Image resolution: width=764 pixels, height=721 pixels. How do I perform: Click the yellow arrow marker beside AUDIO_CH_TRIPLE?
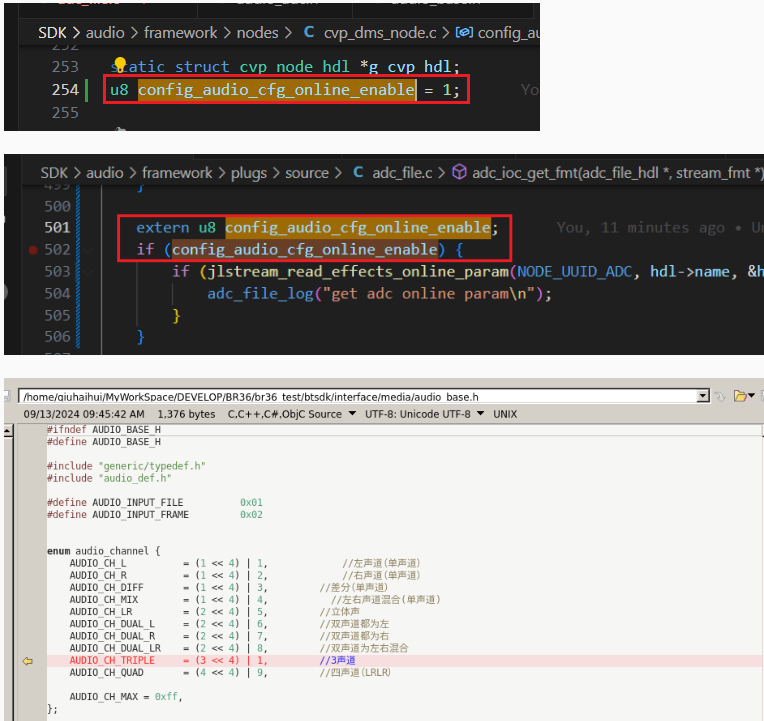[28, 661]
